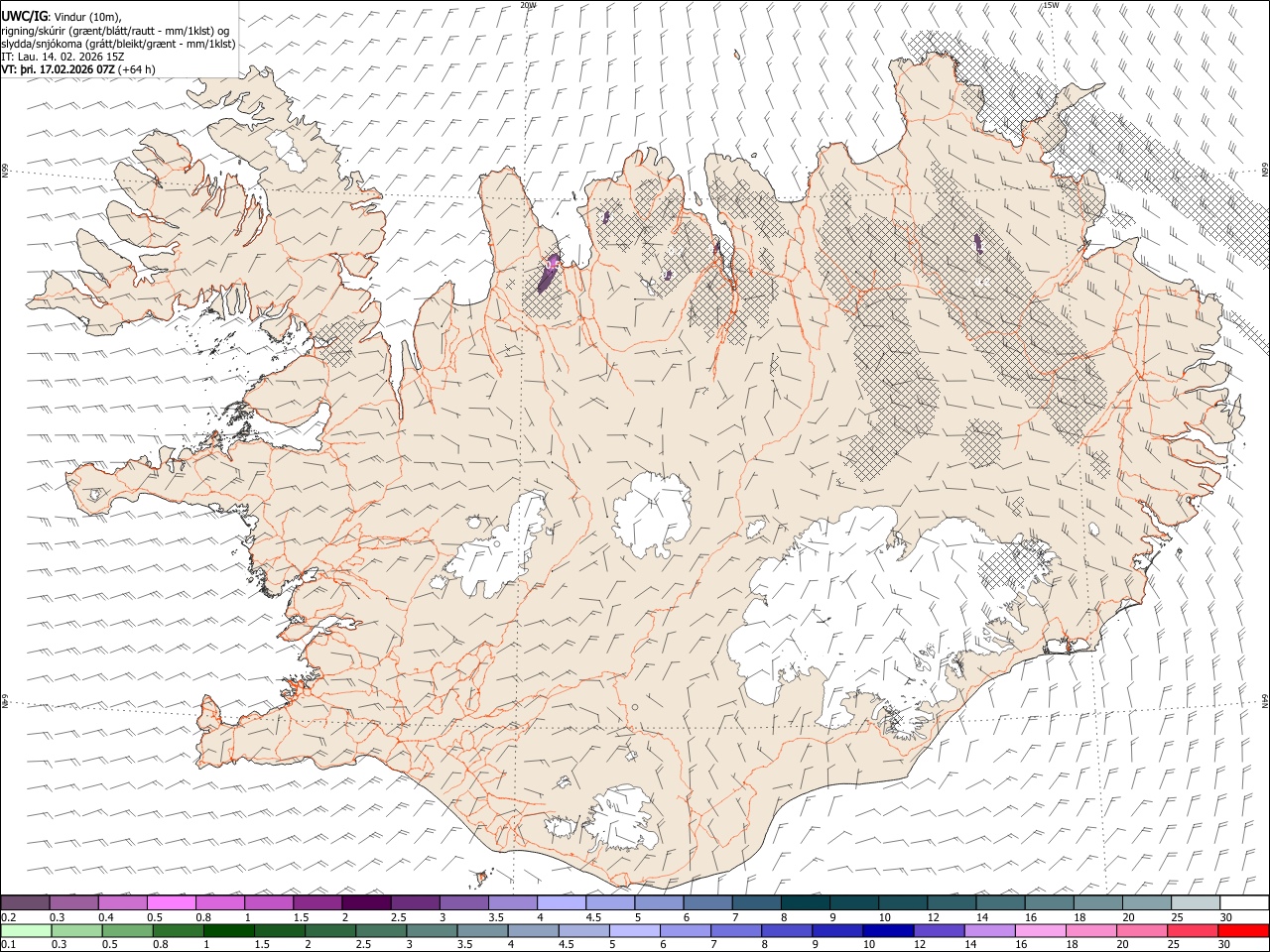Click the 'IT: Lau. 14. 02. 2026 15Z' line
The width and height of the screenshot is (1270, 952).
pos(63,57)
